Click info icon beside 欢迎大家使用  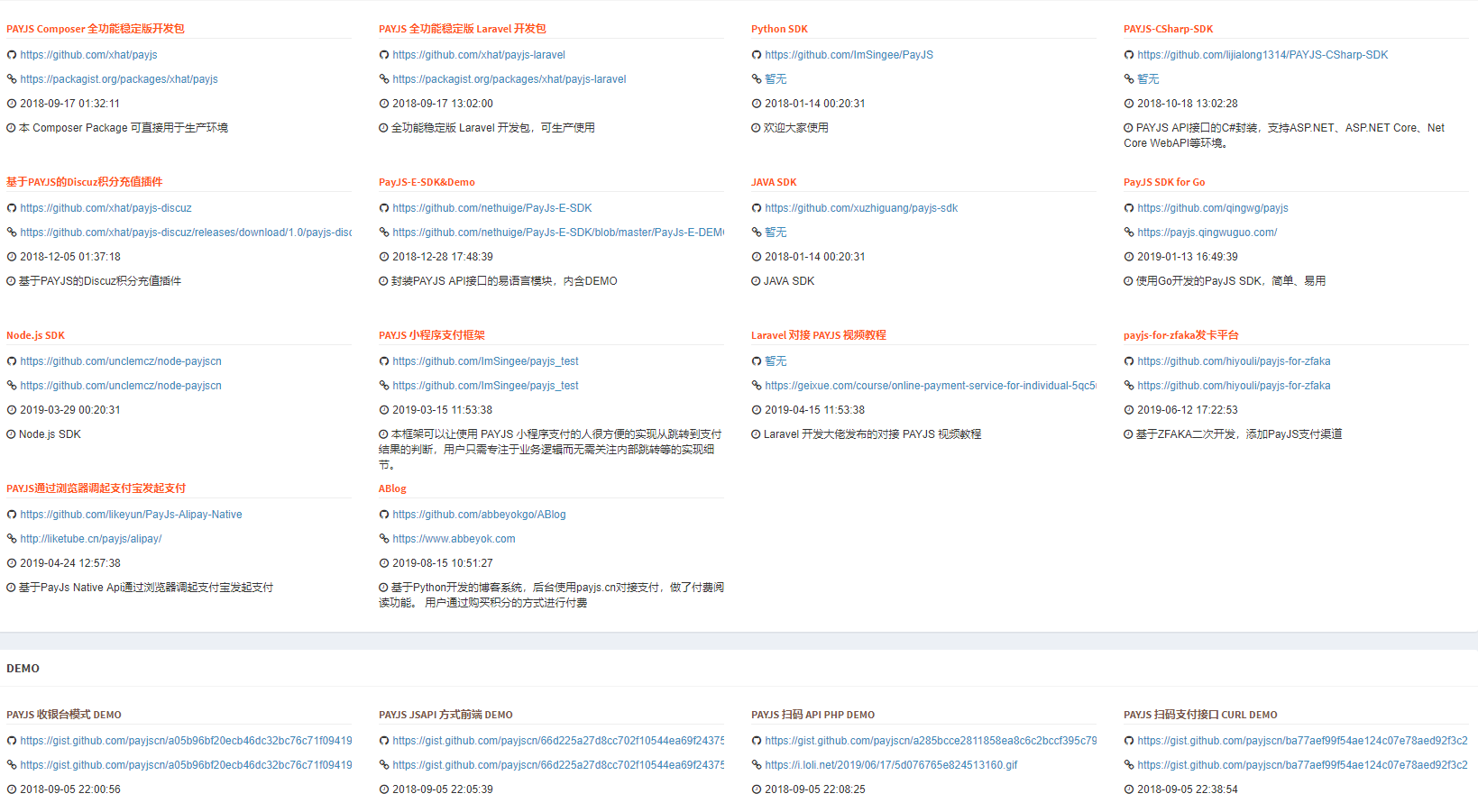click(757, 128)
